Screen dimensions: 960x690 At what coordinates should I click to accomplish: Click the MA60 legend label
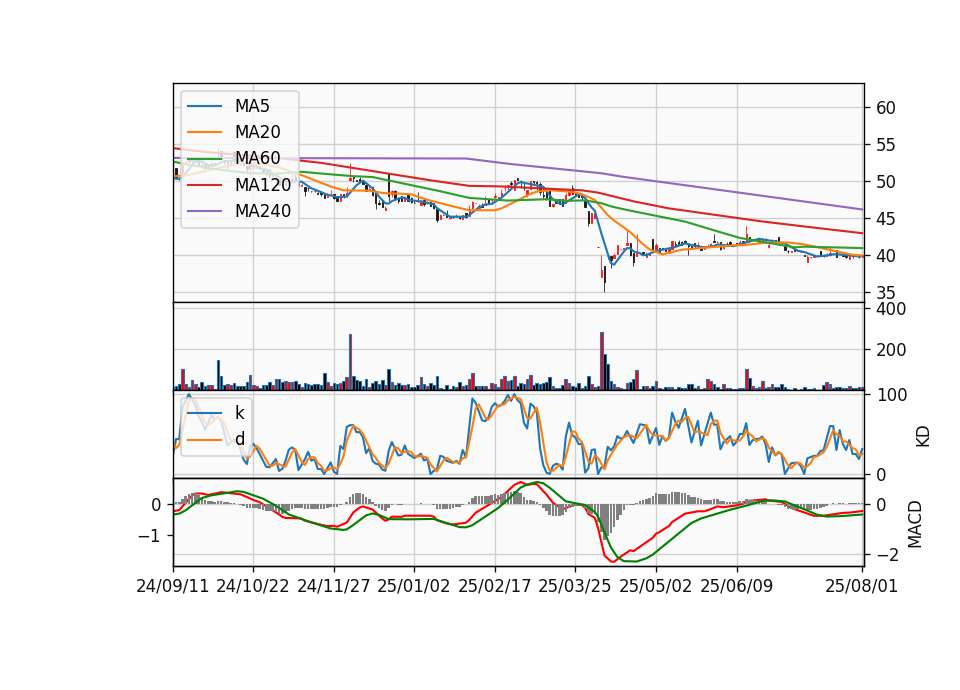coord(257,158)
